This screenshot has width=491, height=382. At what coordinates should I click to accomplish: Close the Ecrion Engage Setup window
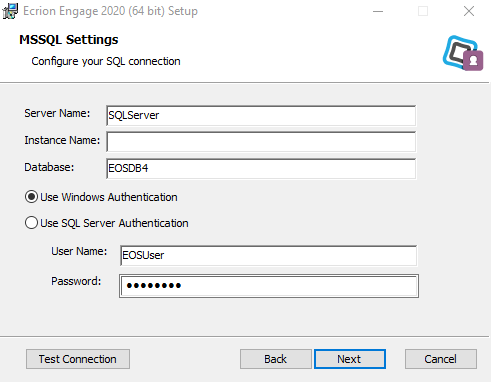pos(469,11)
